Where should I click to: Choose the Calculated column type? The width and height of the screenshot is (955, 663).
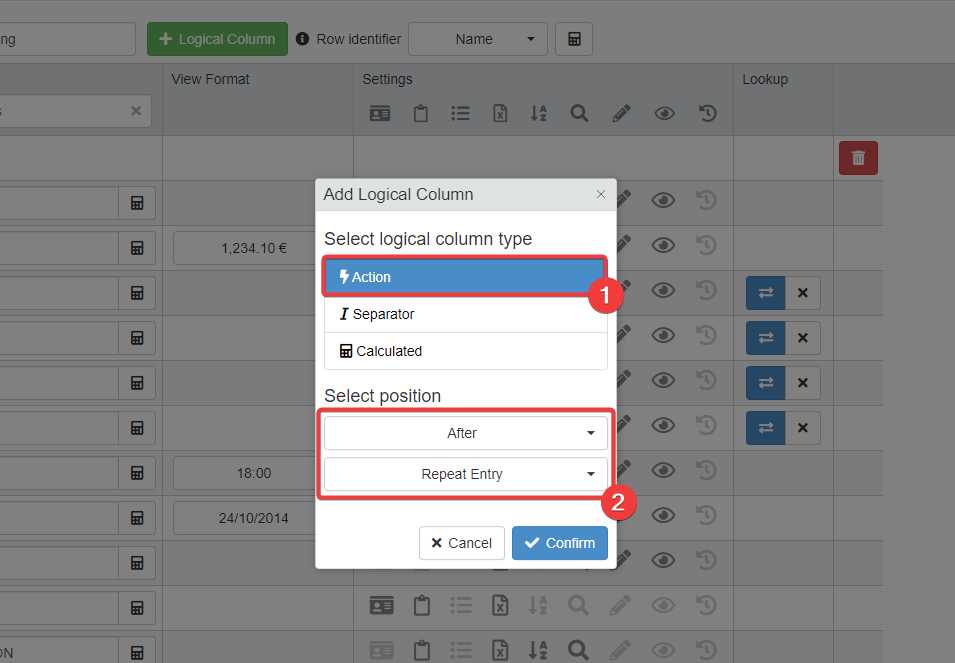tap(465, 351)
